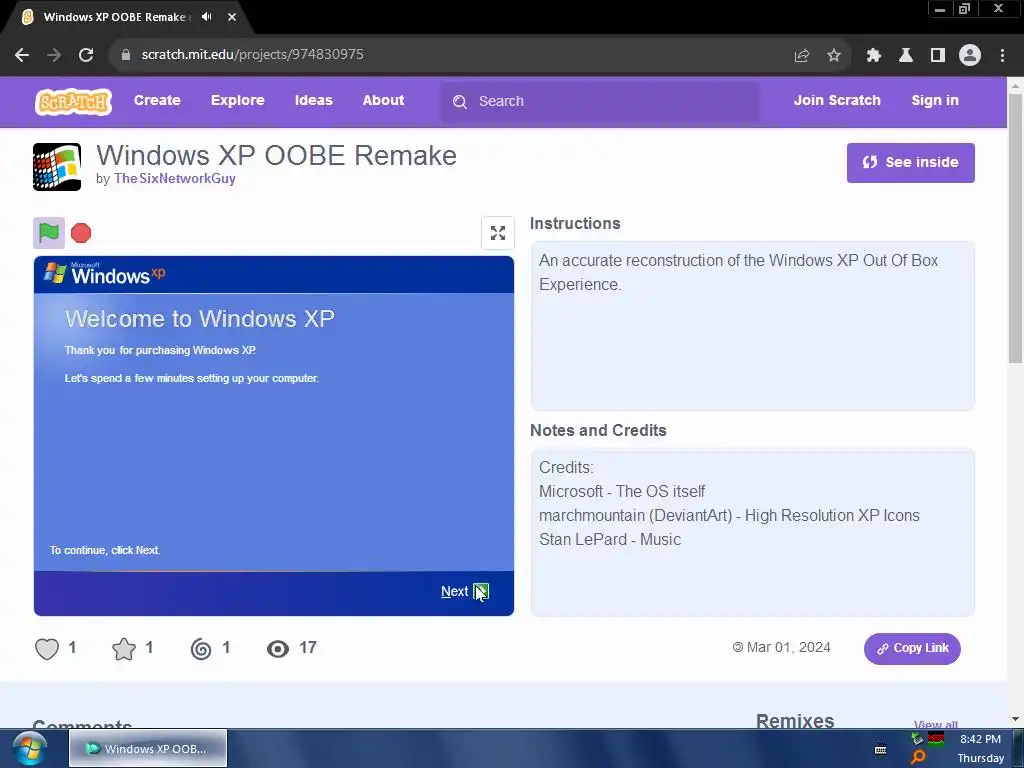Click the scrollbar down arrow
Image resolution: width=1024 pixels, height=768 pixels.
click(1015, 720)
